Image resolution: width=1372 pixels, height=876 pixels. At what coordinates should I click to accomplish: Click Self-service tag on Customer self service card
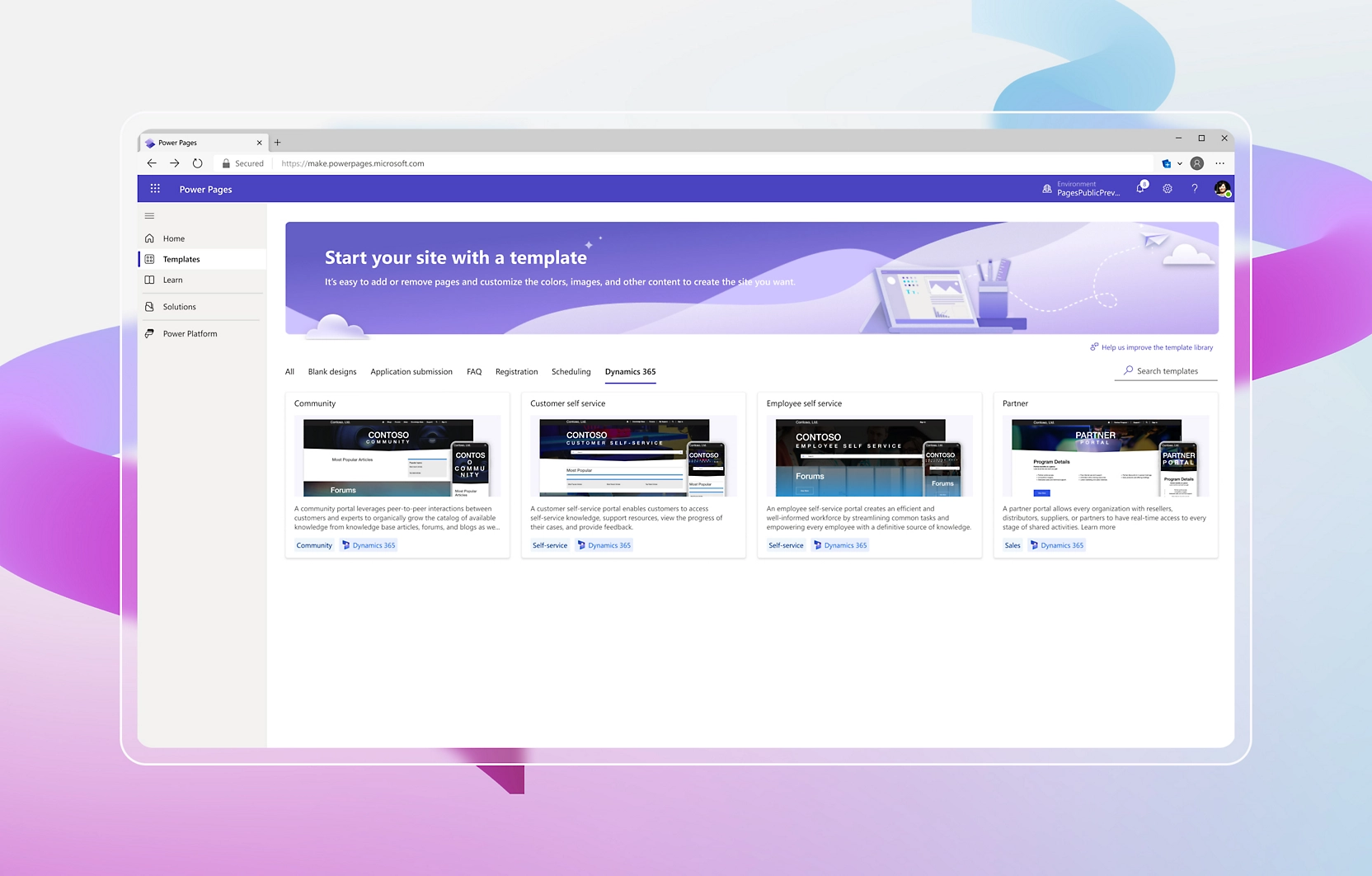[x=550, y=545]
